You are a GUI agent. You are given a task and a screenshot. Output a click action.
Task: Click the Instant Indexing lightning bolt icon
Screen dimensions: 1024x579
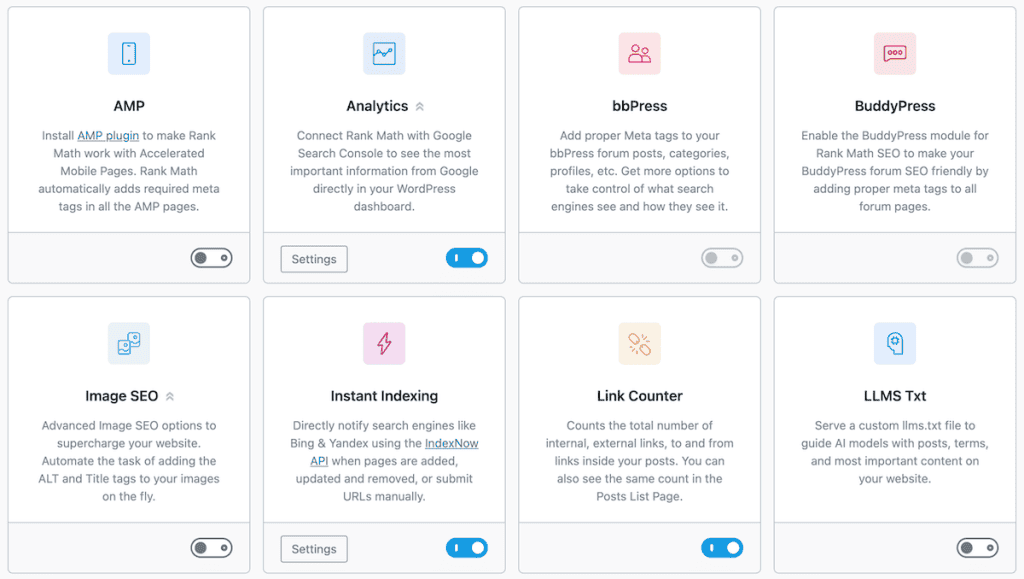384,343
